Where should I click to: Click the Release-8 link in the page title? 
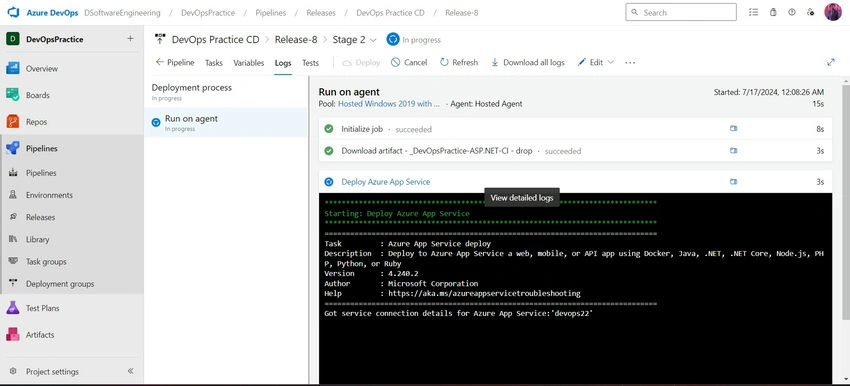(296, 40)
